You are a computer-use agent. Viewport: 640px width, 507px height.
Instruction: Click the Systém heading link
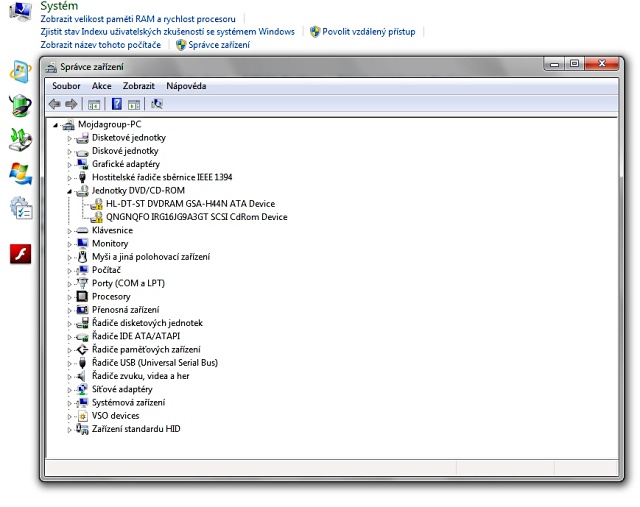pos(59,6)
